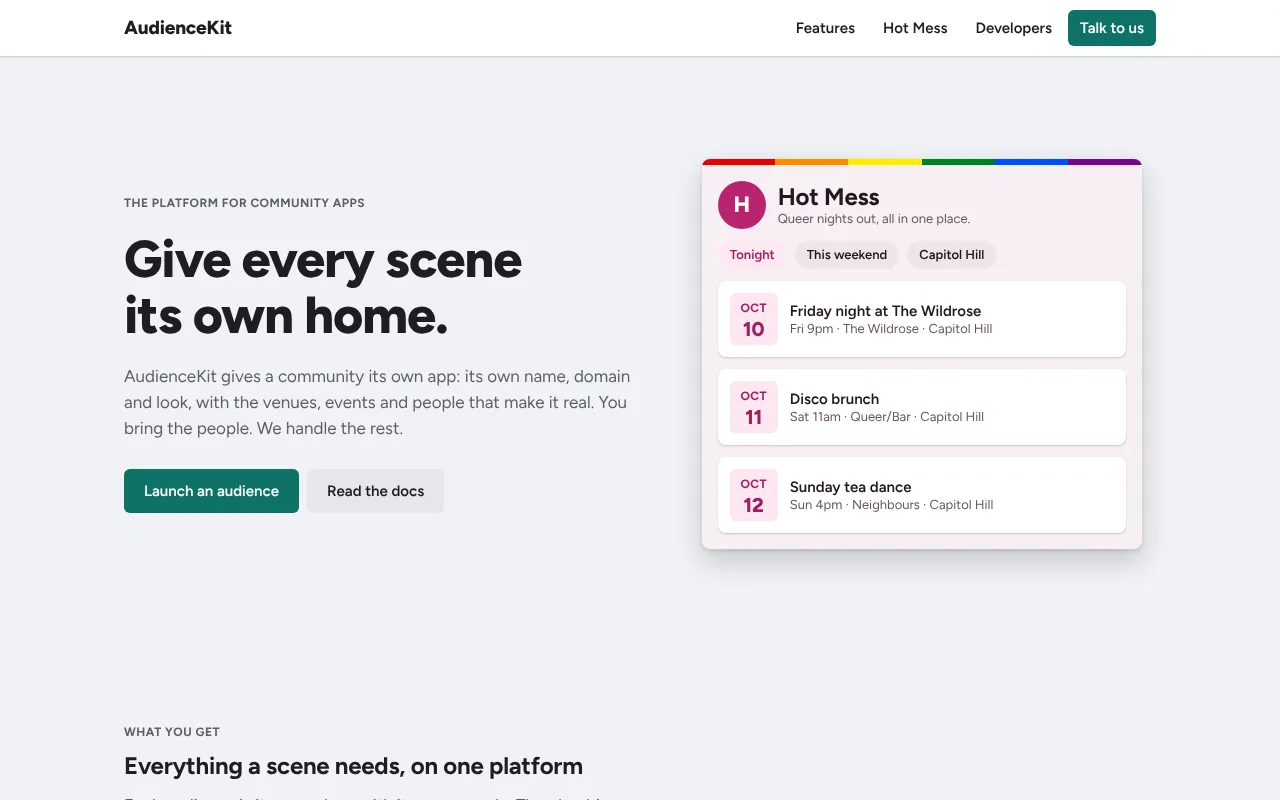Click the 'WHAT YOU GET' label
Screen dimensions: 1280x800
[172, 732]
